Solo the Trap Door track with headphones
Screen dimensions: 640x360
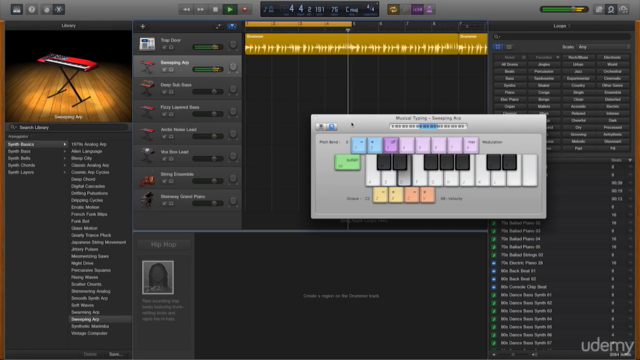point(171,47)
